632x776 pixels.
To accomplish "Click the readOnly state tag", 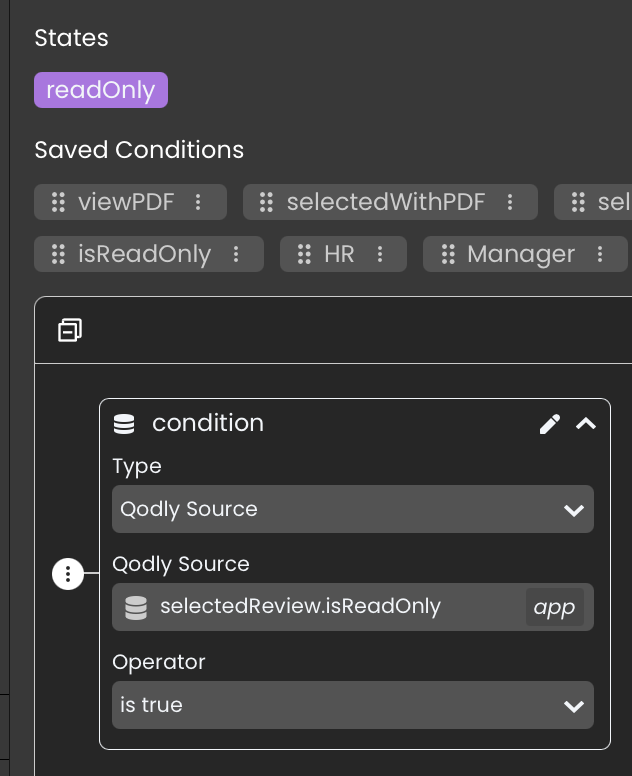I will click(x=101, y=90).
